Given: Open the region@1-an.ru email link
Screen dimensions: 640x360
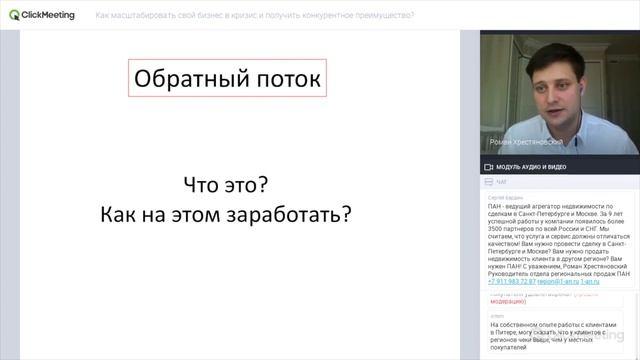Looking at the screenshot, I should [558, 282].
